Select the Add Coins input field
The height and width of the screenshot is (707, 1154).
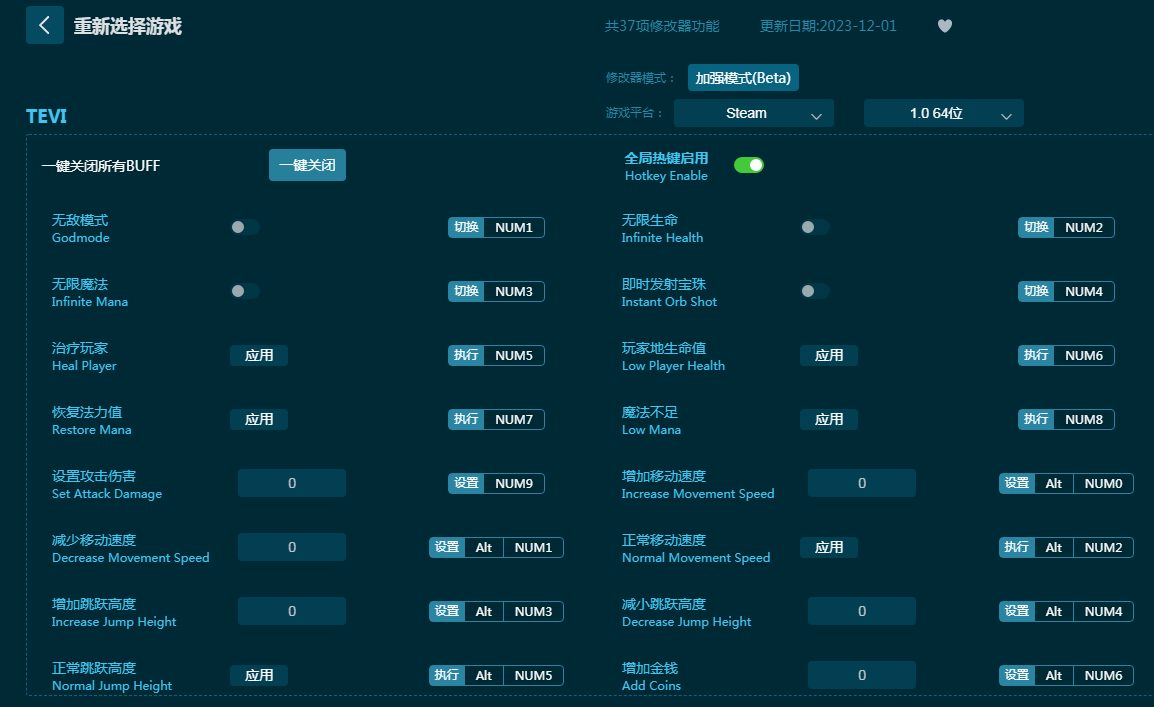tap(861, 675)
